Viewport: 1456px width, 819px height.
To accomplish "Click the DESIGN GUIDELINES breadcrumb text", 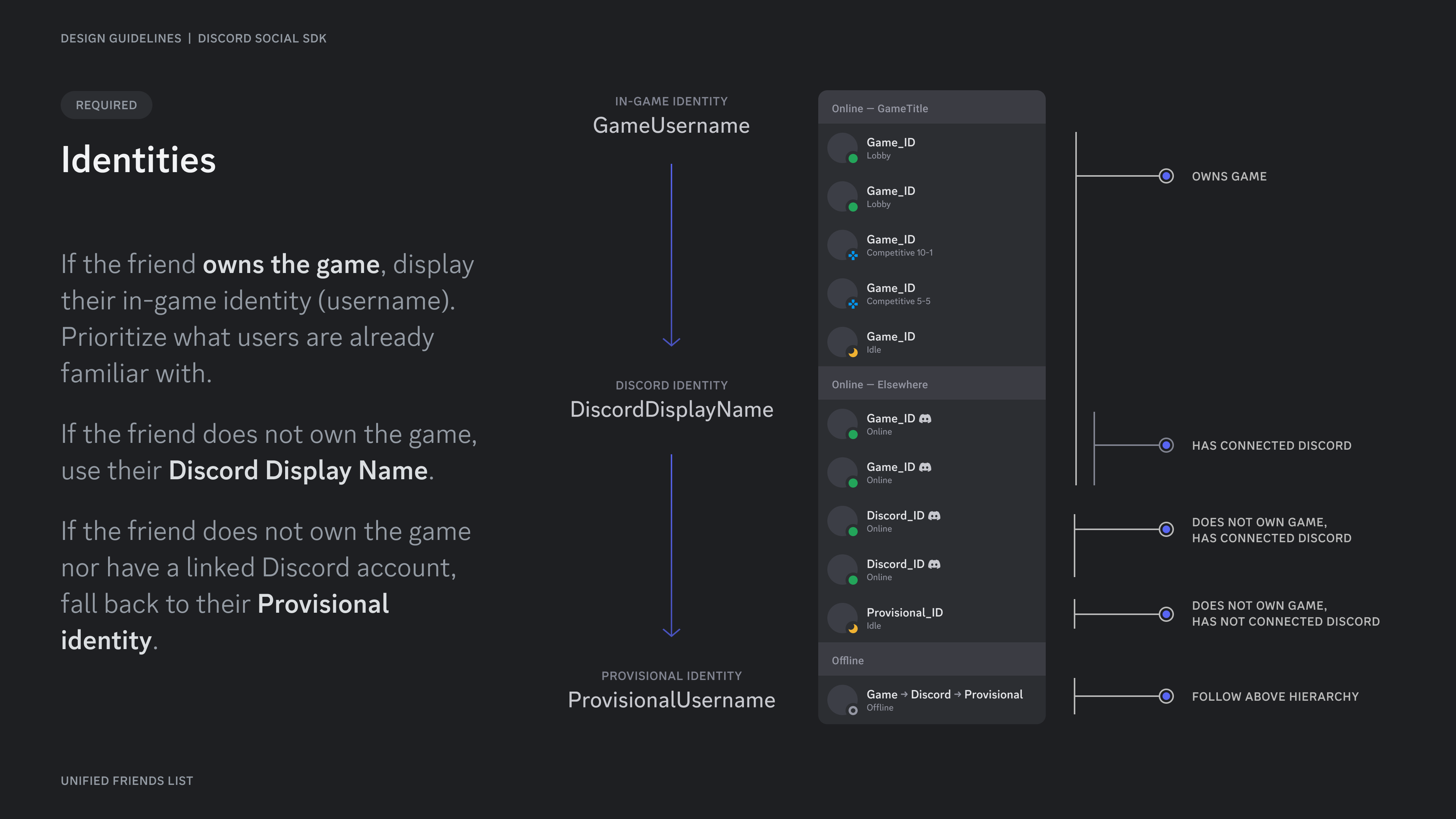I will pyautogui.click(x=121, y=38).
